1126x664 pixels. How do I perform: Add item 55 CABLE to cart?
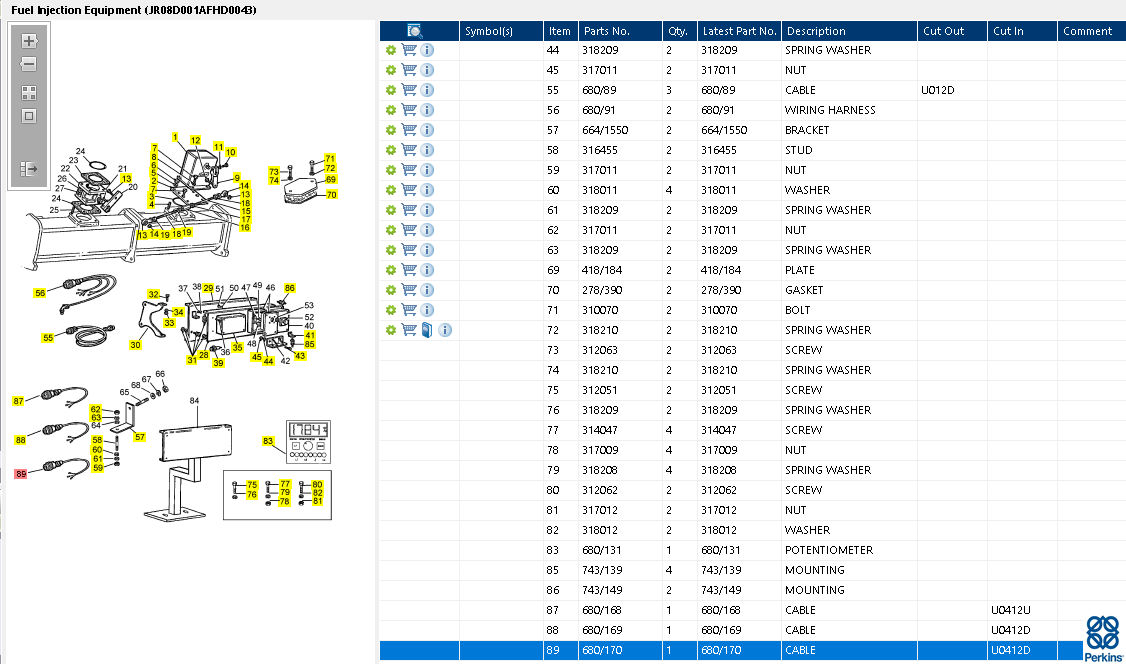[409, 90]
